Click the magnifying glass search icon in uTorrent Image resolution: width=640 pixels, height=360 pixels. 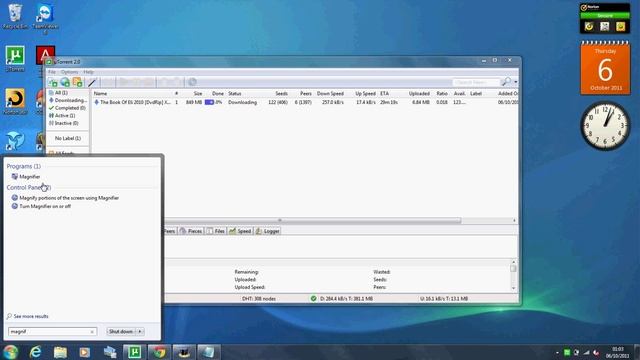506,82
